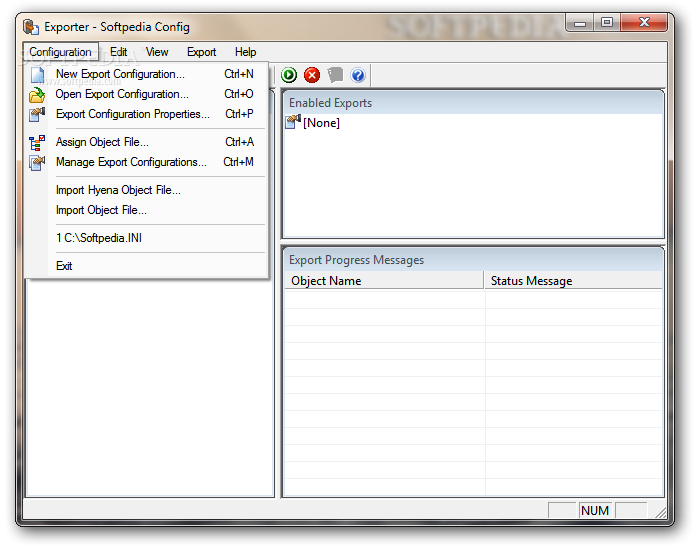
Task: Choose Manage Export Configurations... entry
Action: pos(147,162)
